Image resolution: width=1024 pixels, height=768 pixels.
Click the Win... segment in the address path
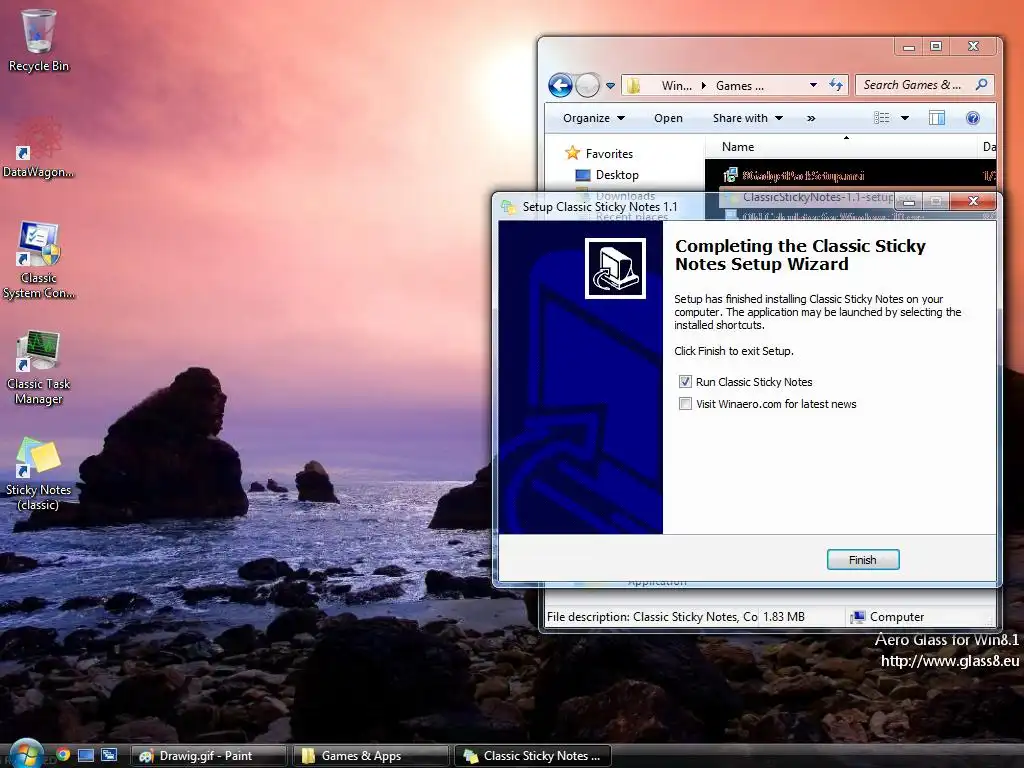[677, 86]
